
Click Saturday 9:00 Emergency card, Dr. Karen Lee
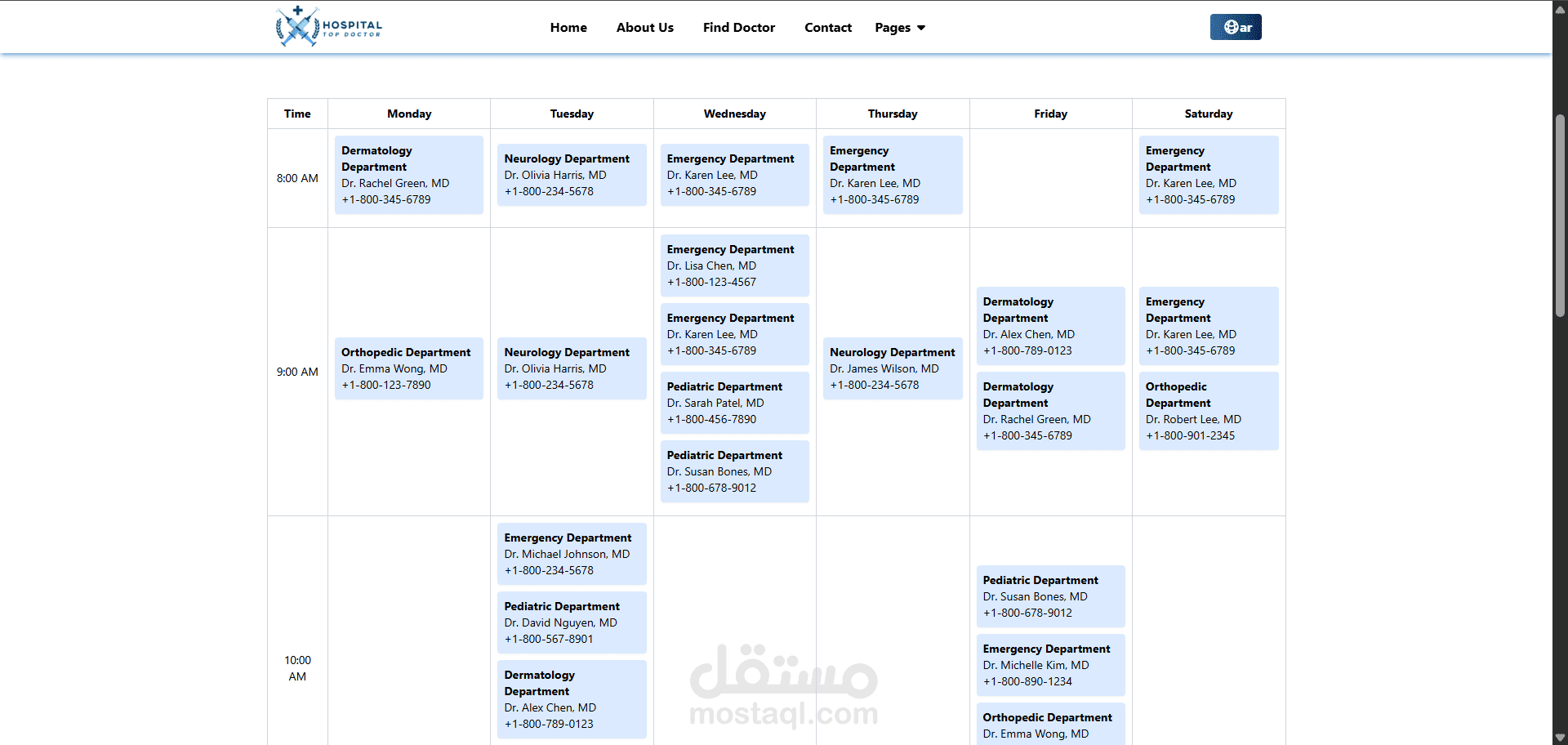[x=1209, y=326]
